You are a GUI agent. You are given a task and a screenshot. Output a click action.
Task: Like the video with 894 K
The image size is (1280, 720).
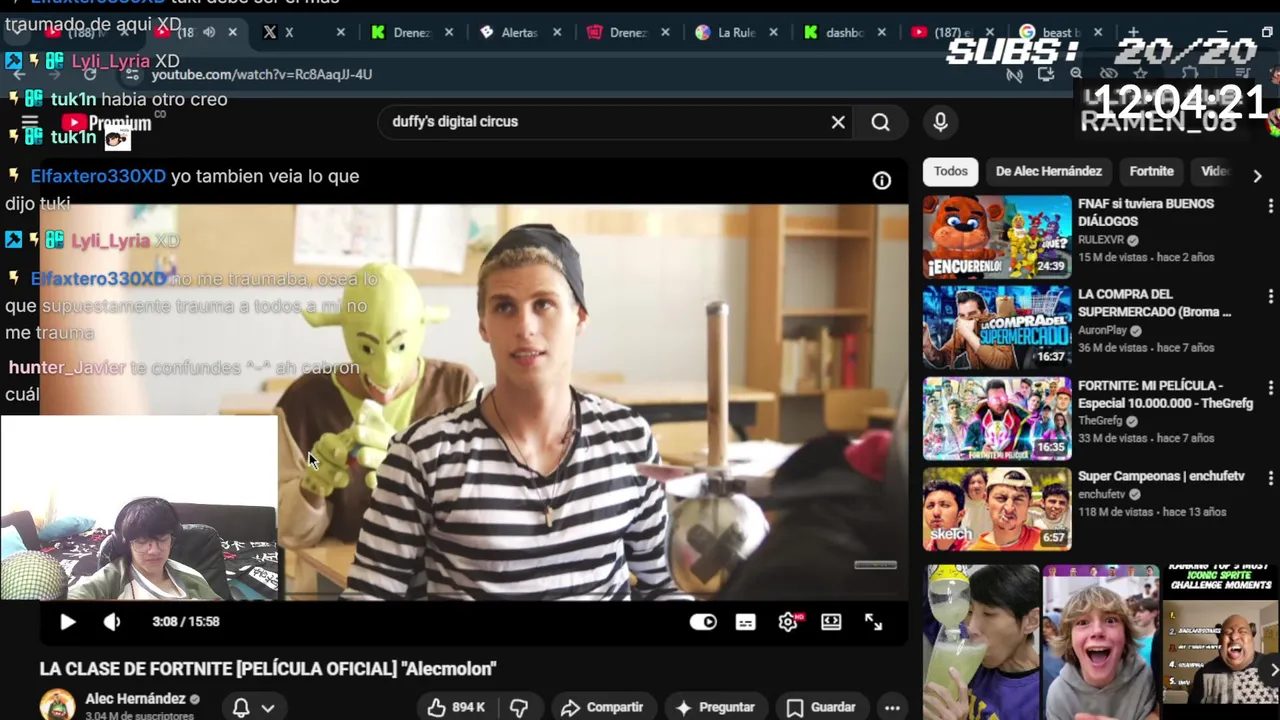456,708
